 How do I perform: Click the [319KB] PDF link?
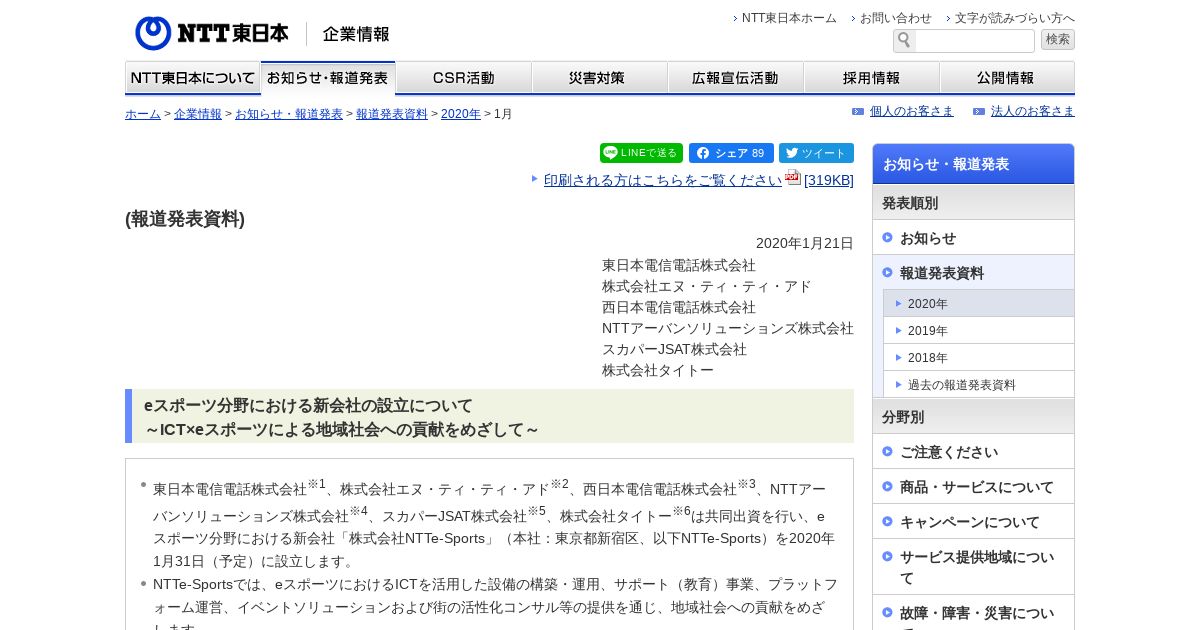tap(829, 180)
